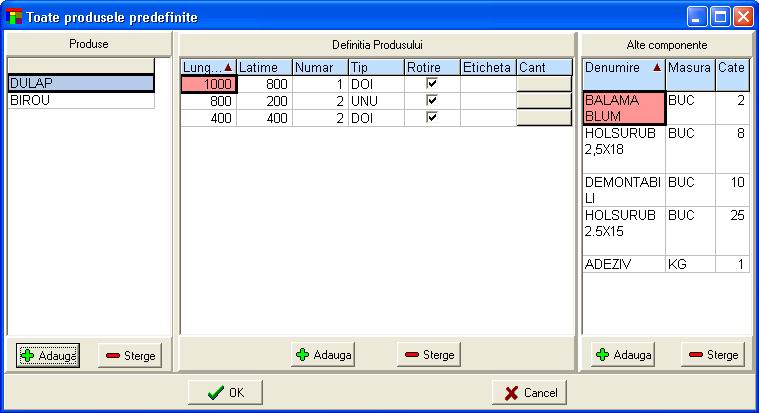Screen dimensions: 759x413
Task: Select BIROU in the Produse list
Action: tap(80, 100)
